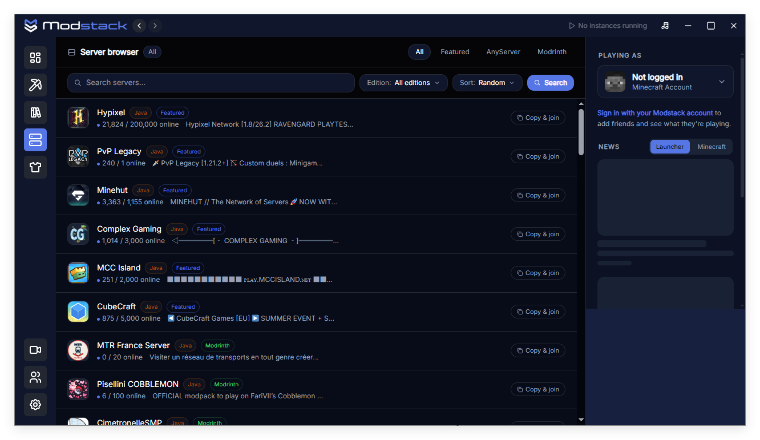This screenshot has width=760, height=440.
Task: Click the blue Search button
Action: [x=550, y=83]
